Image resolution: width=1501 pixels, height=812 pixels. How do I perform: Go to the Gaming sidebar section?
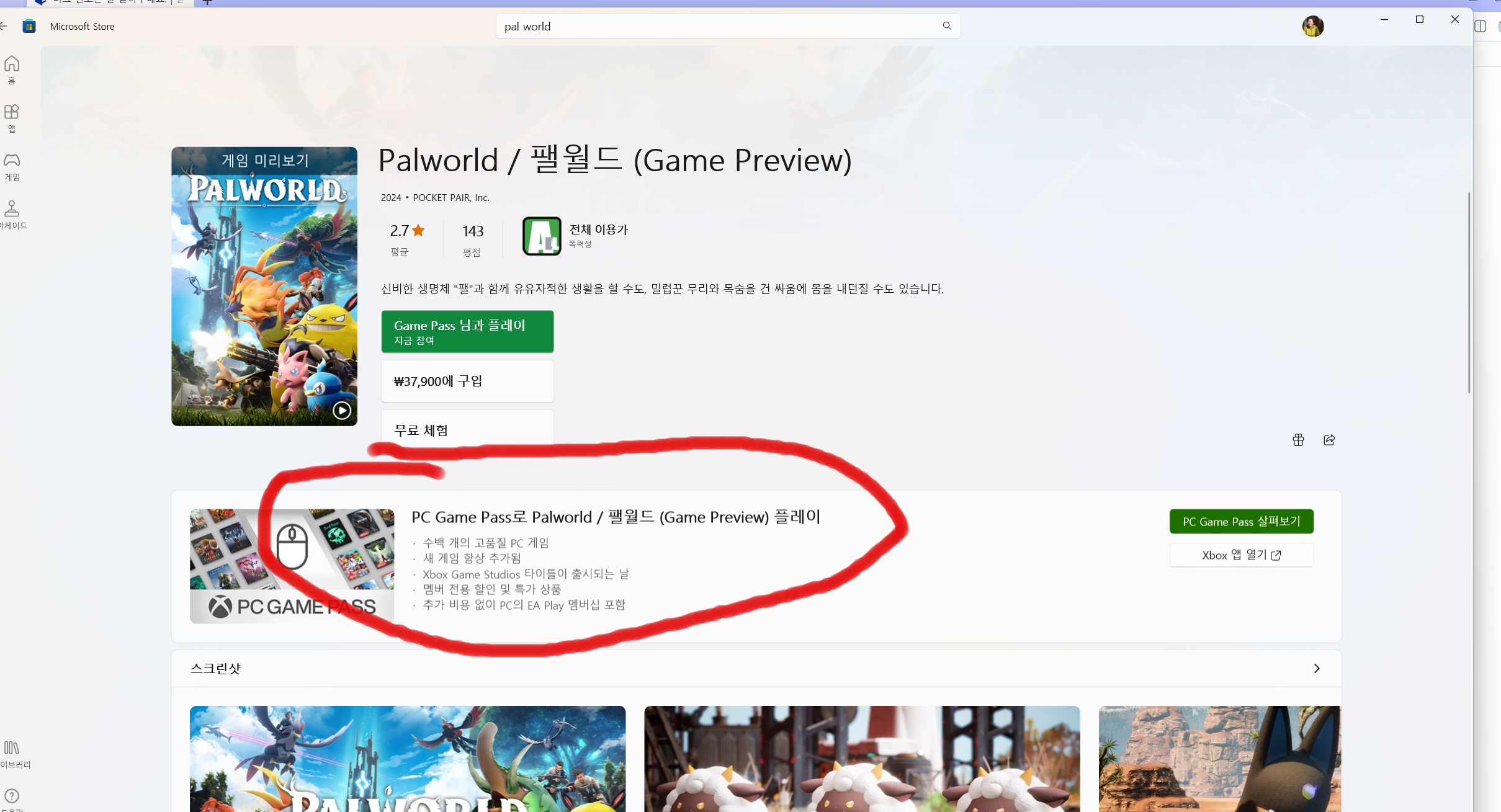(12, 161)
